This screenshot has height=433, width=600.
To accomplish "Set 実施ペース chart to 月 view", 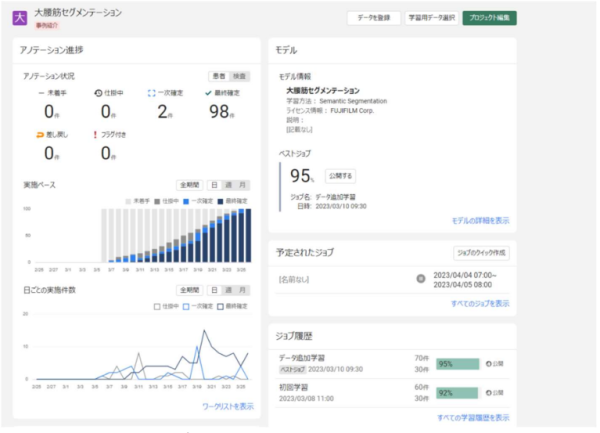I will click(243, 185).
